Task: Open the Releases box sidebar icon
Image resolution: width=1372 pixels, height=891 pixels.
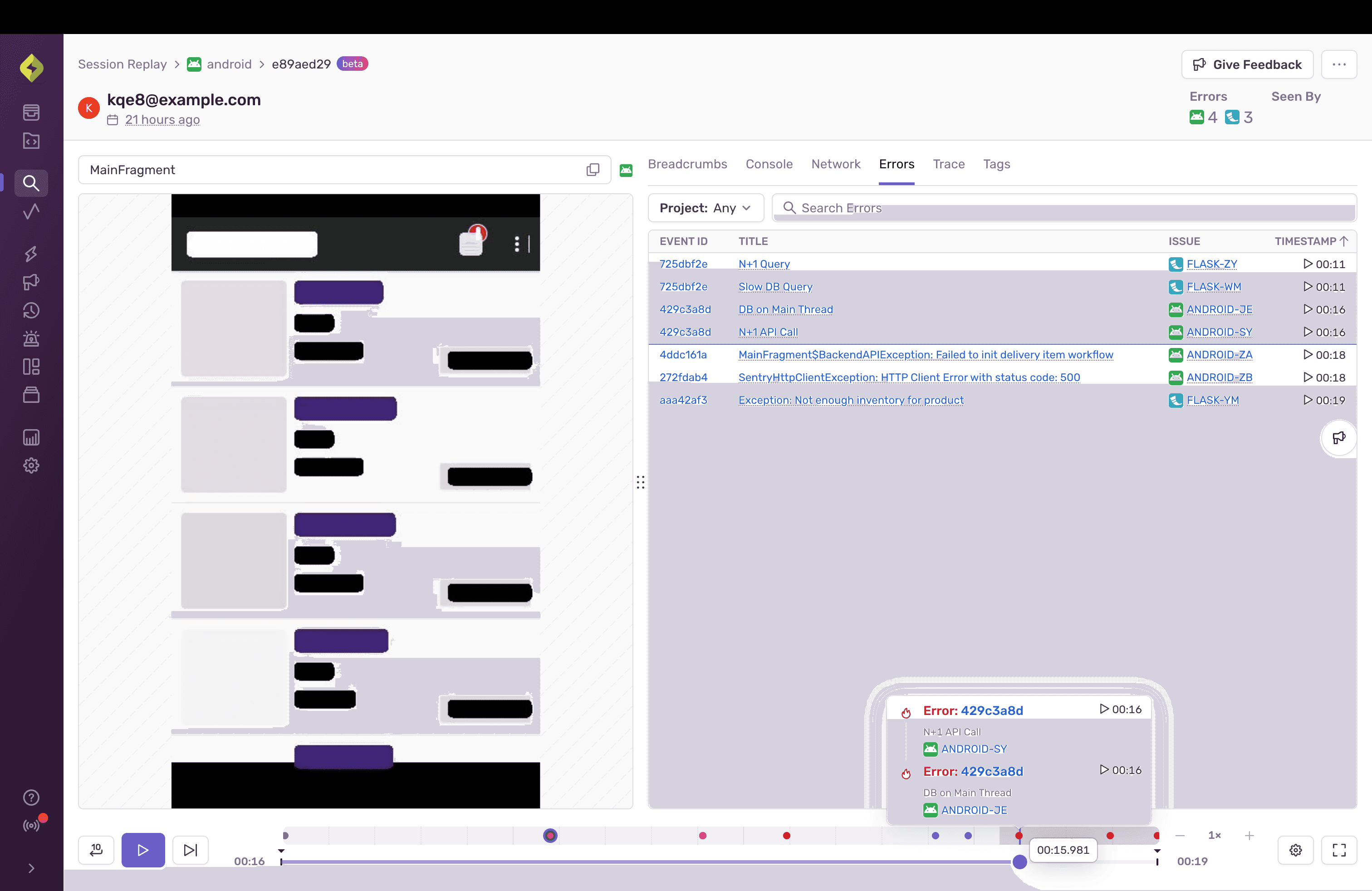Action: (x=31, y=395)
